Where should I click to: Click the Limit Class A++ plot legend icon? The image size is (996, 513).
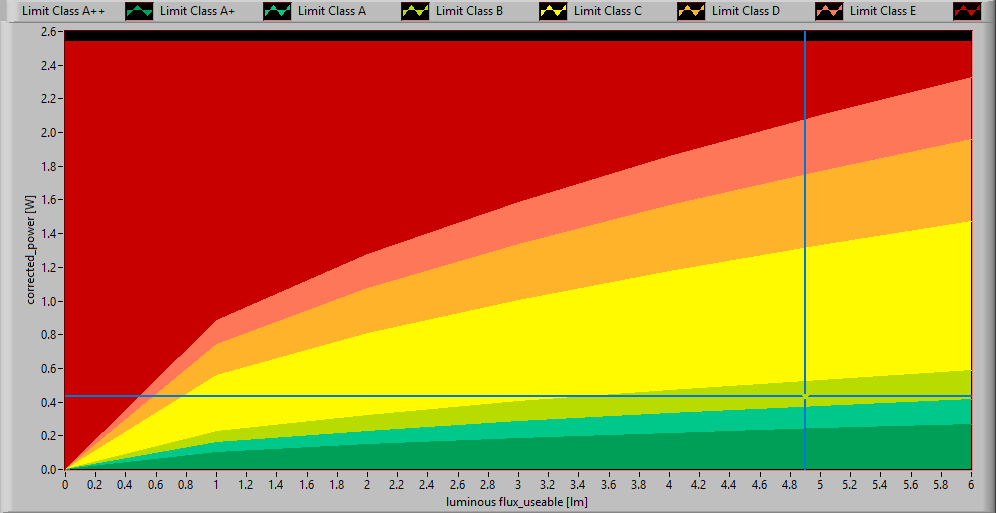tap(139, 12)
